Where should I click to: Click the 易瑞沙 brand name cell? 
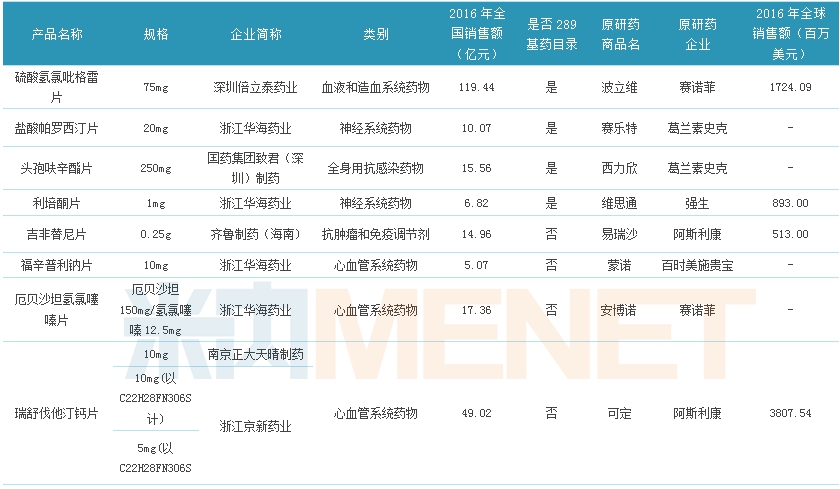620,234
